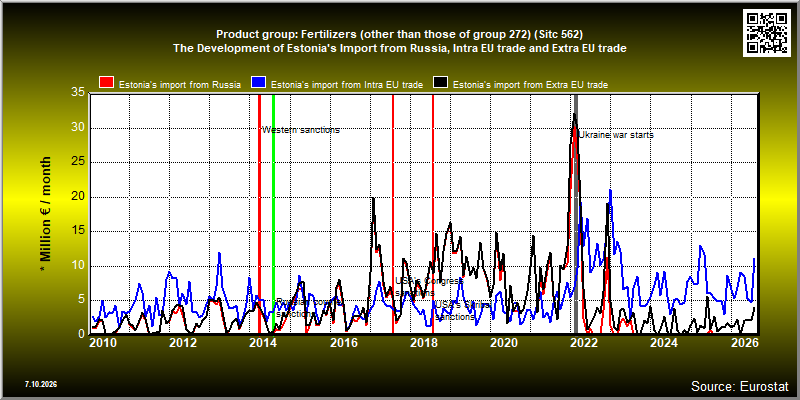This screenshot has width=800, height=400.
Task: Click the x-axis label 2010
Action: [103, 342]
